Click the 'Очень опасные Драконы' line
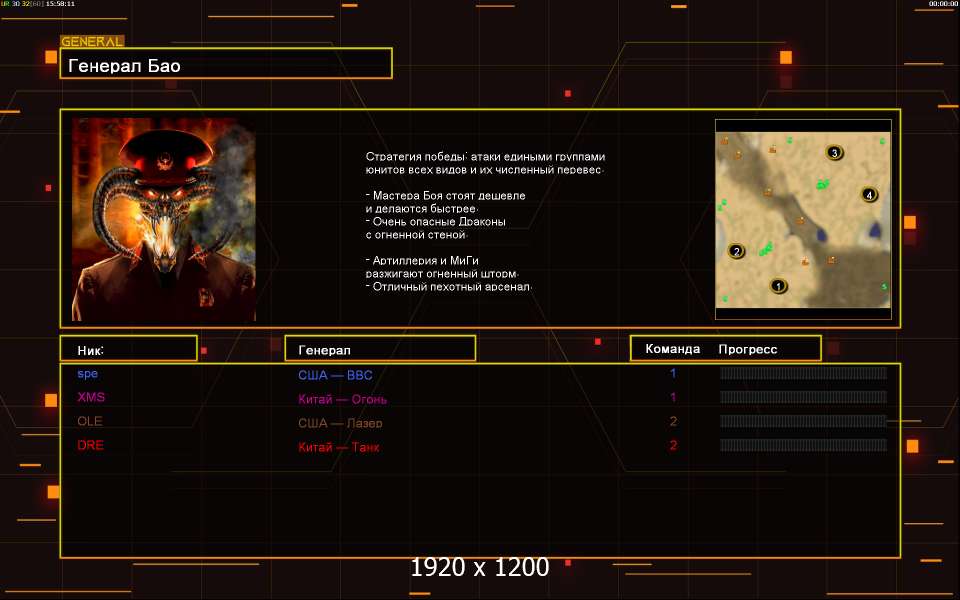Viewport: 960px width, 600px height. tap(436, 222)
